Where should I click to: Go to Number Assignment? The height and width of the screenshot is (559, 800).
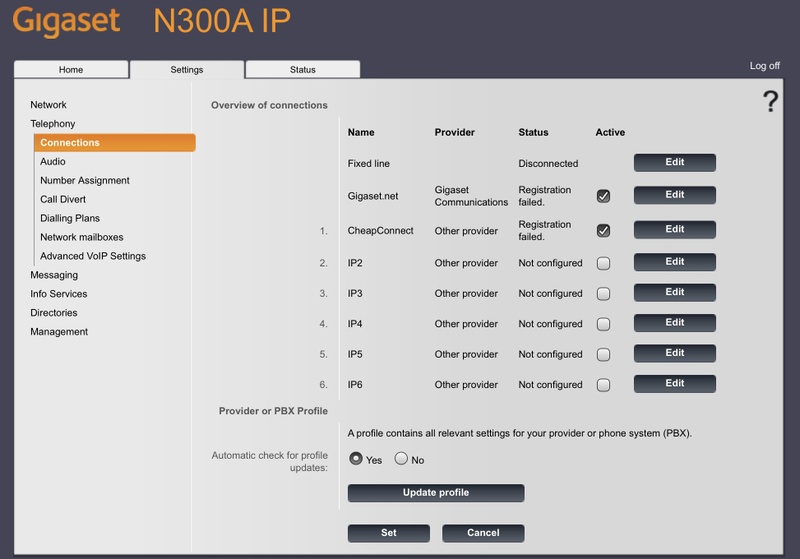(x=85, y=180)
